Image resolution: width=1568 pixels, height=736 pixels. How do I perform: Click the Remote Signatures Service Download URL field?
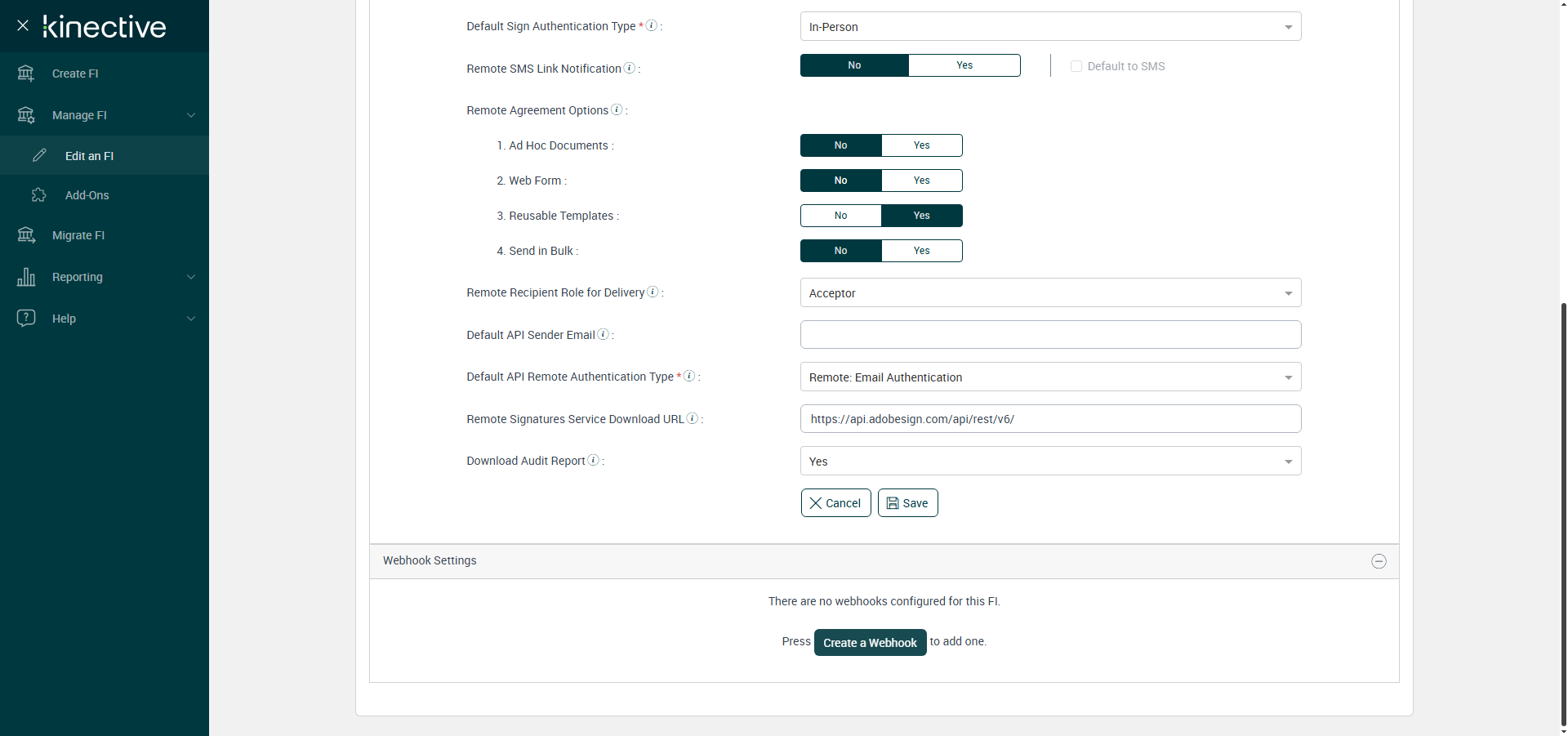coord(1050,419)
